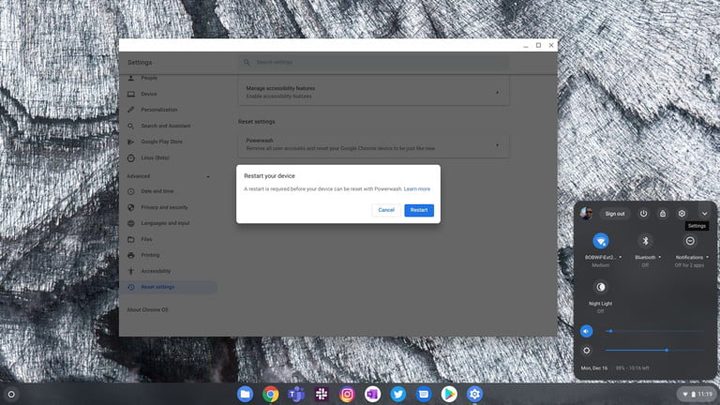Image resolution: width=720 pixels, height=405 pixels.
Task: Open the Twitter app on the shelf
Action: click(398, 394)
